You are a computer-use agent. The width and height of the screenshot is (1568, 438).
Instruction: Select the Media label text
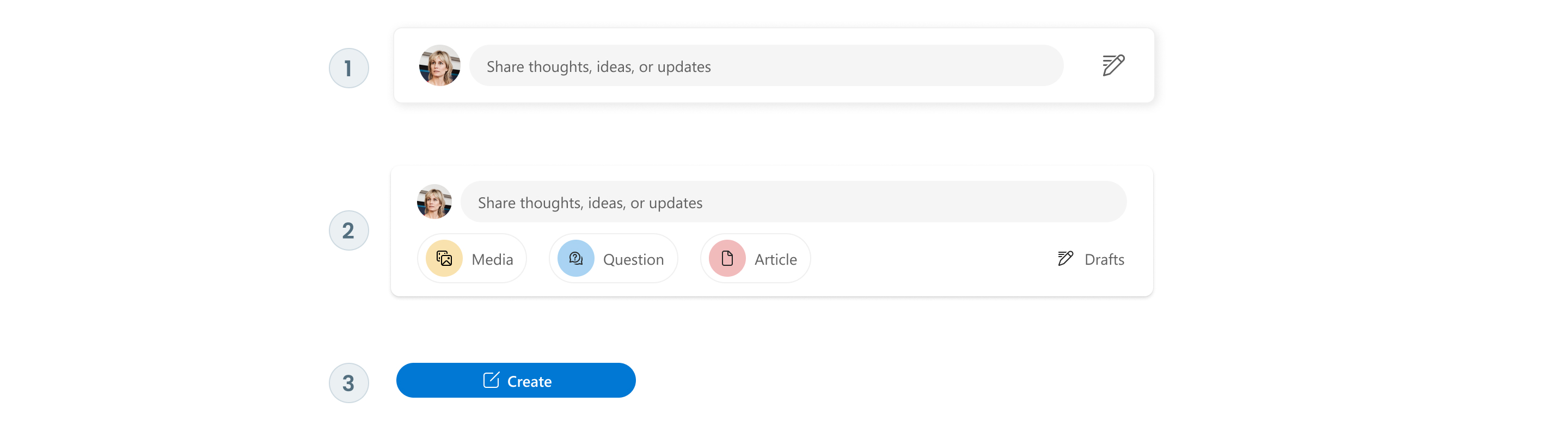492,259
